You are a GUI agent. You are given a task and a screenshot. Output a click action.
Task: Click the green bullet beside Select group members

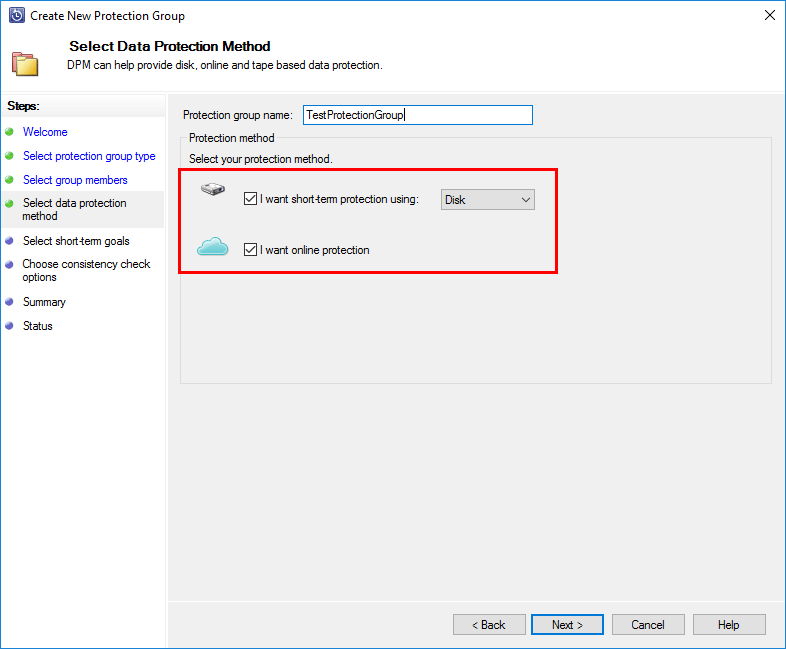tap(9, 179)
